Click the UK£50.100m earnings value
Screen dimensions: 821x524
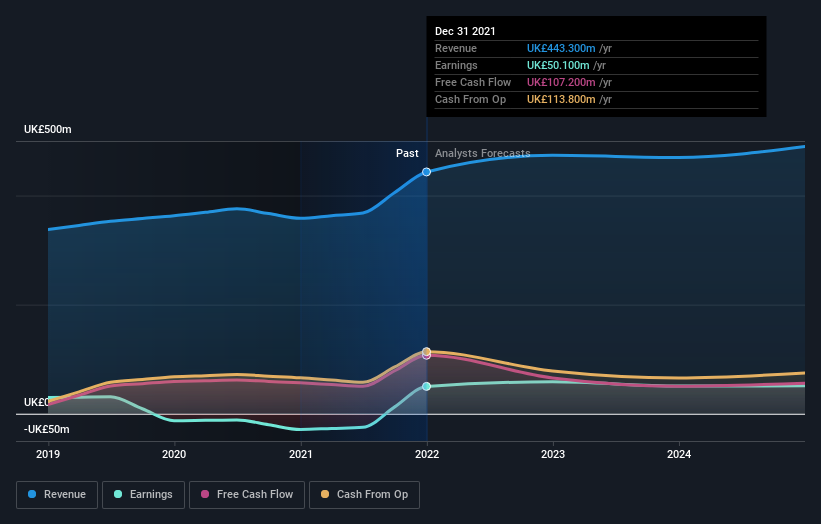click(558, 65)
